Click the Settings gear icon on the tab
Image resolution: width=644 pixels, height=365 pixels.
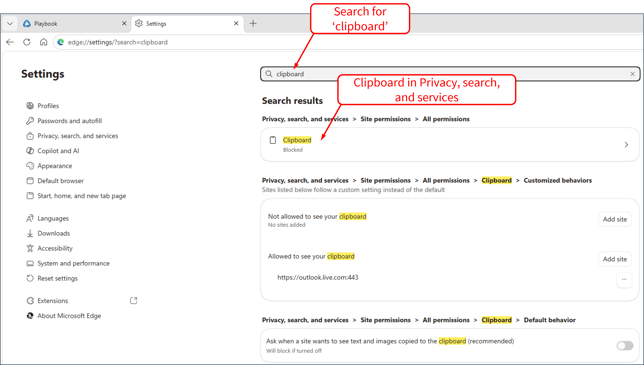[x=139, y=23]
